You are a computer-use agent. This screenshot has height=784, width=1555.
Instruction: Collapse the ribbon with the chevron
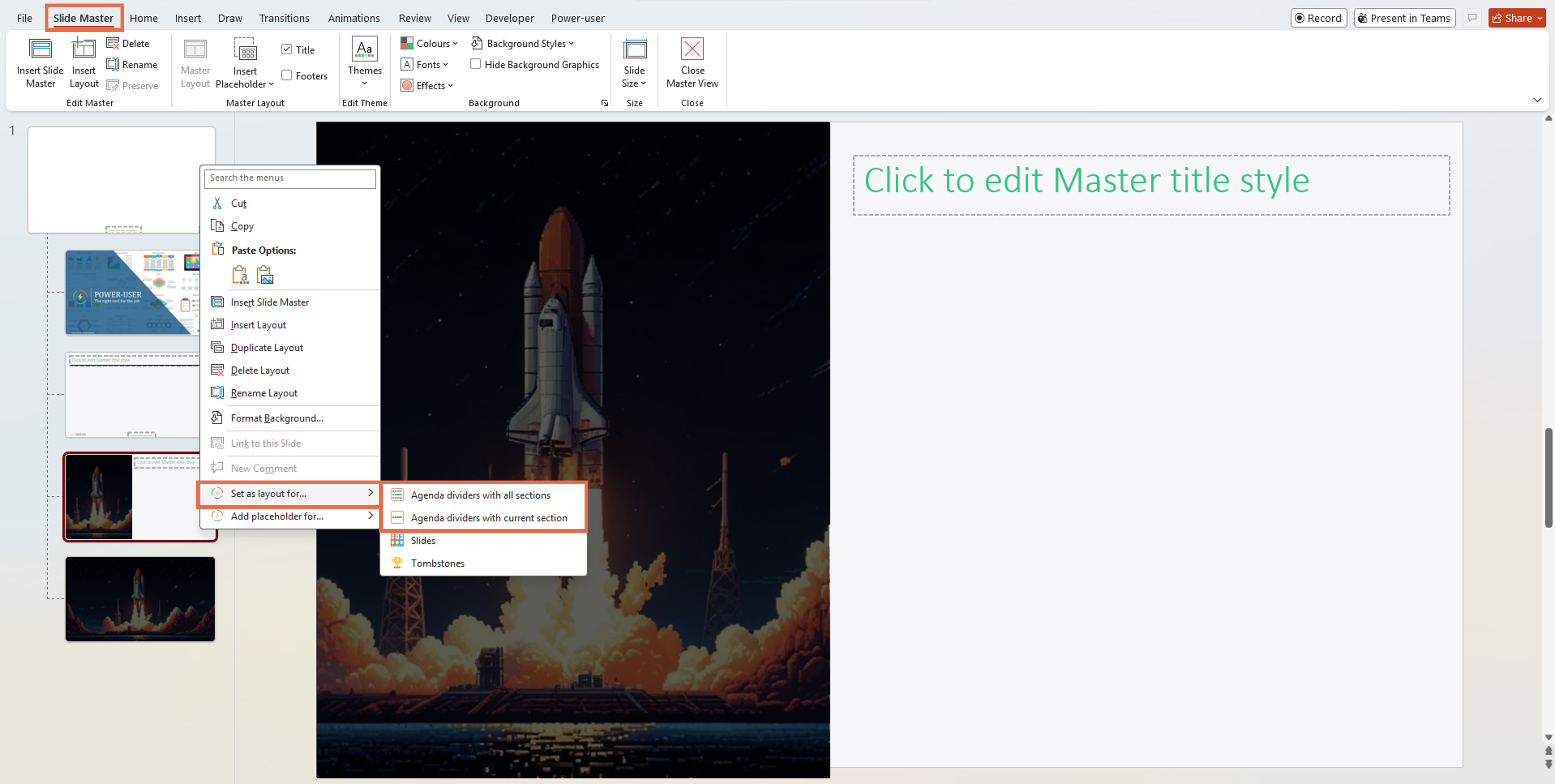coord(1537,100)
